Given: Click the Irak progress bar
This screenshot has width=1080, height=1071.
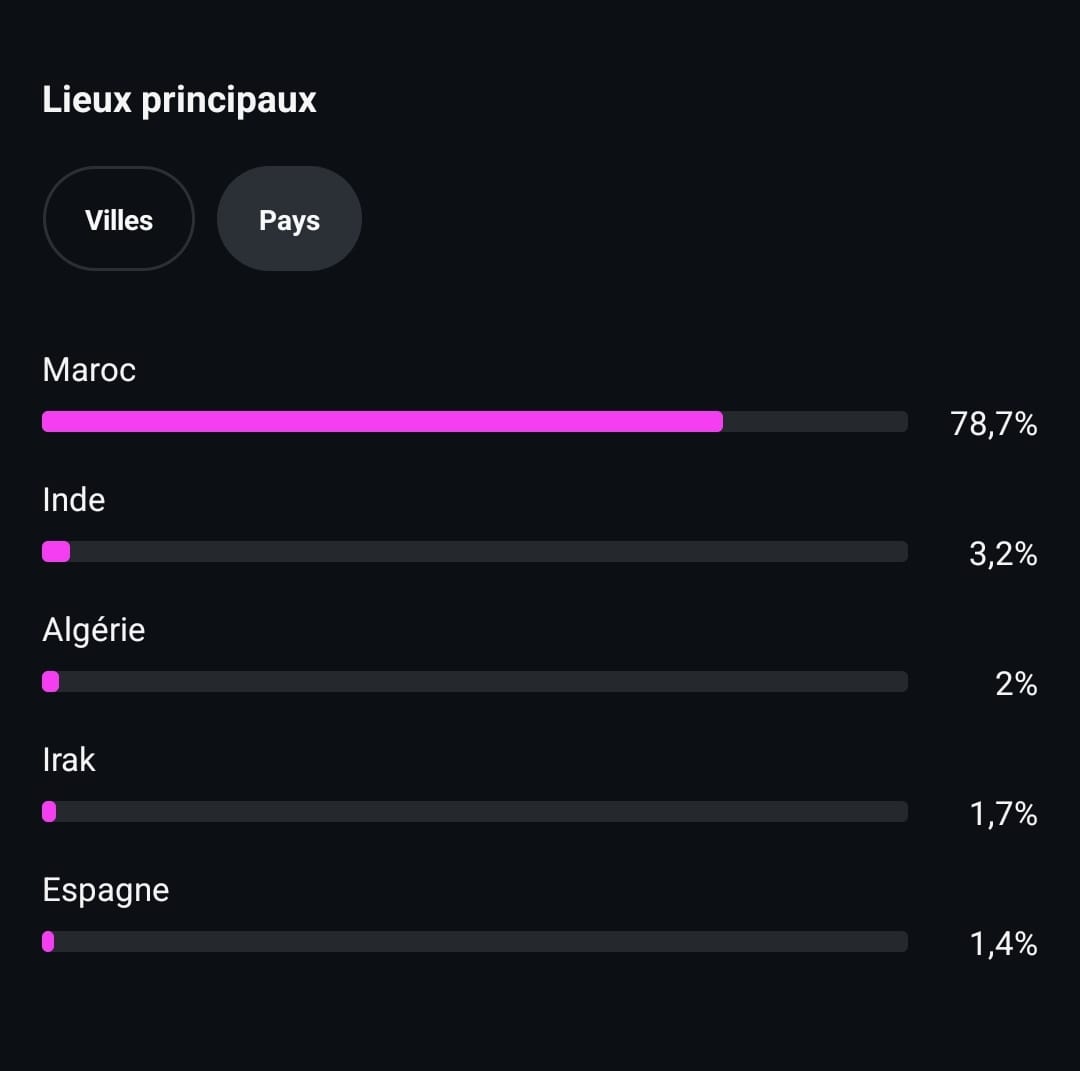Looking at the screenshot, I should tap(475, 812).
